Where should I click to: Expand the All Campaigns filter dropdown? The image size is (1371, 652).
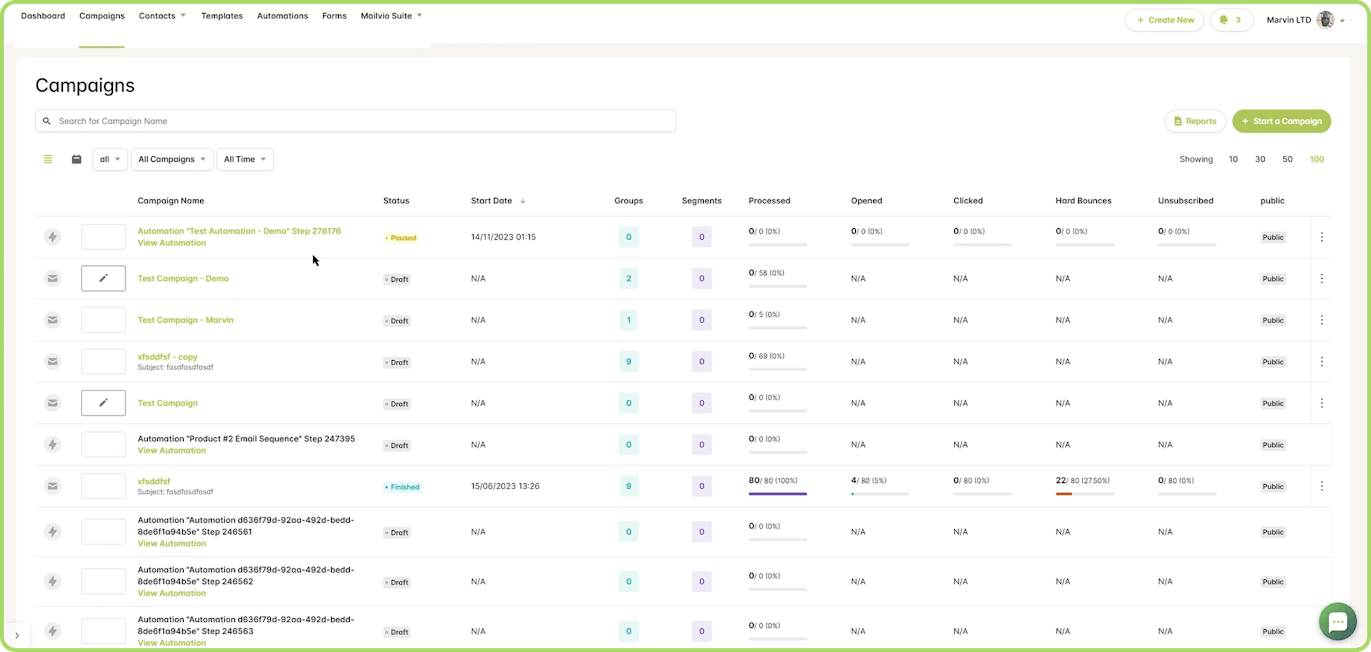[x=172, y=159]
